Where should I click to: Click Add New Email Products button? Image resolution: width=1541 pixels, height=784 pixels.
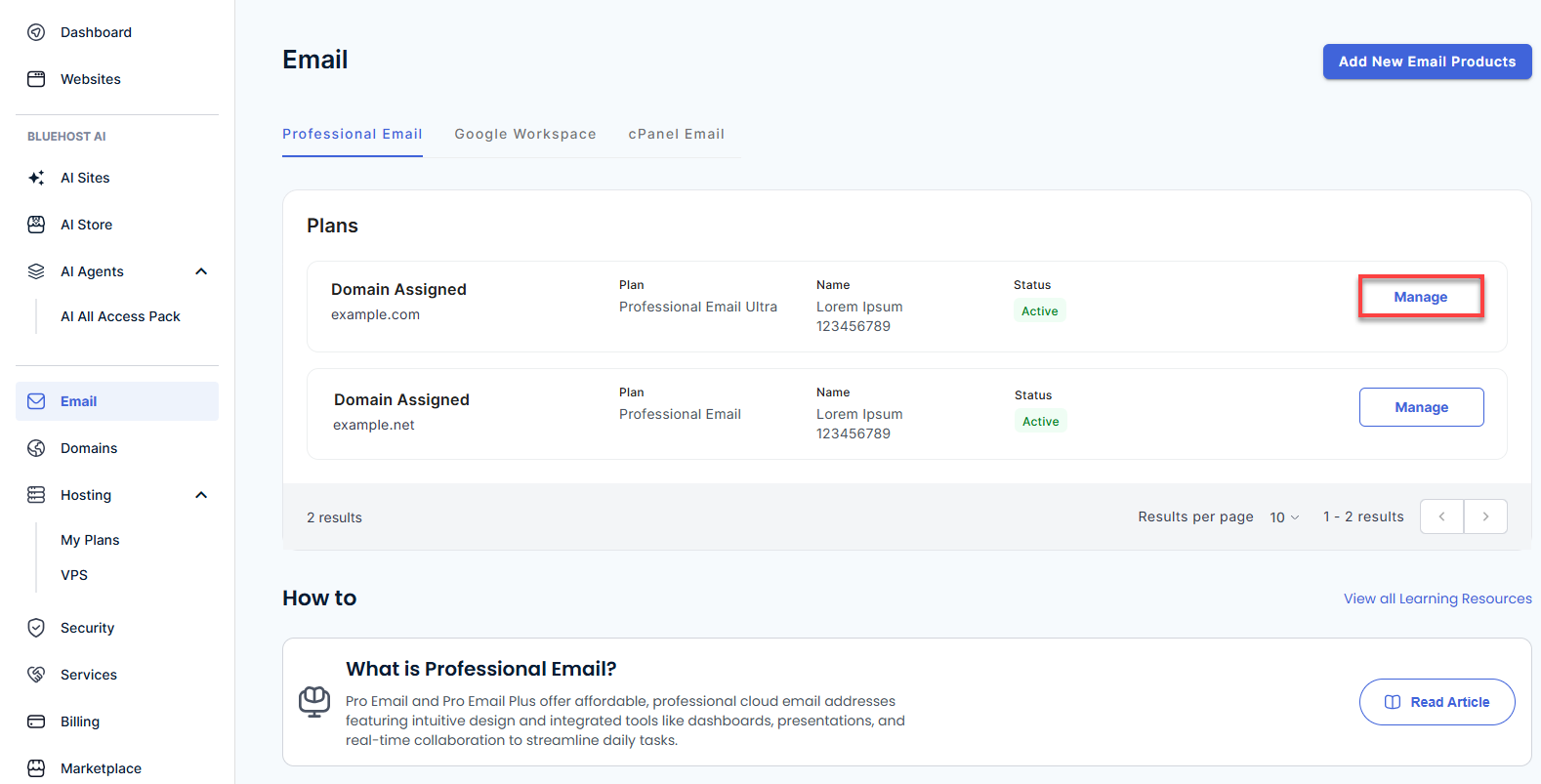click(1427, 62)
